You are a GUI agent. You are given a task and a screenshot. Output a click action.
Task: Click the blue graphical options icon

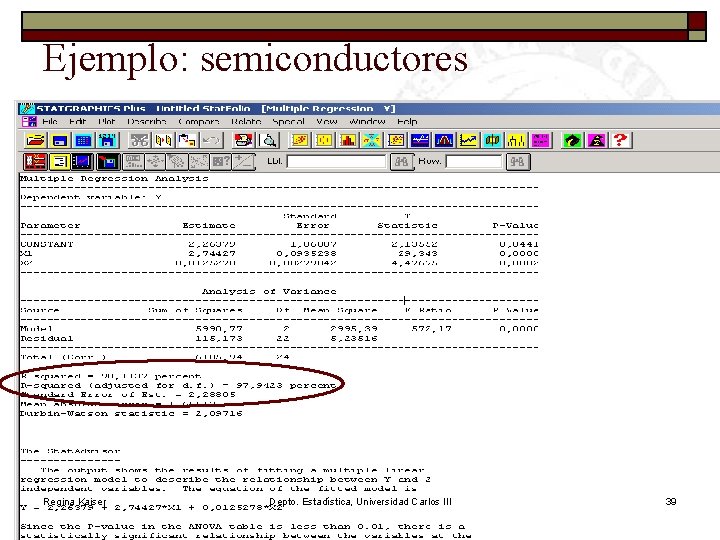coord(84,162)
